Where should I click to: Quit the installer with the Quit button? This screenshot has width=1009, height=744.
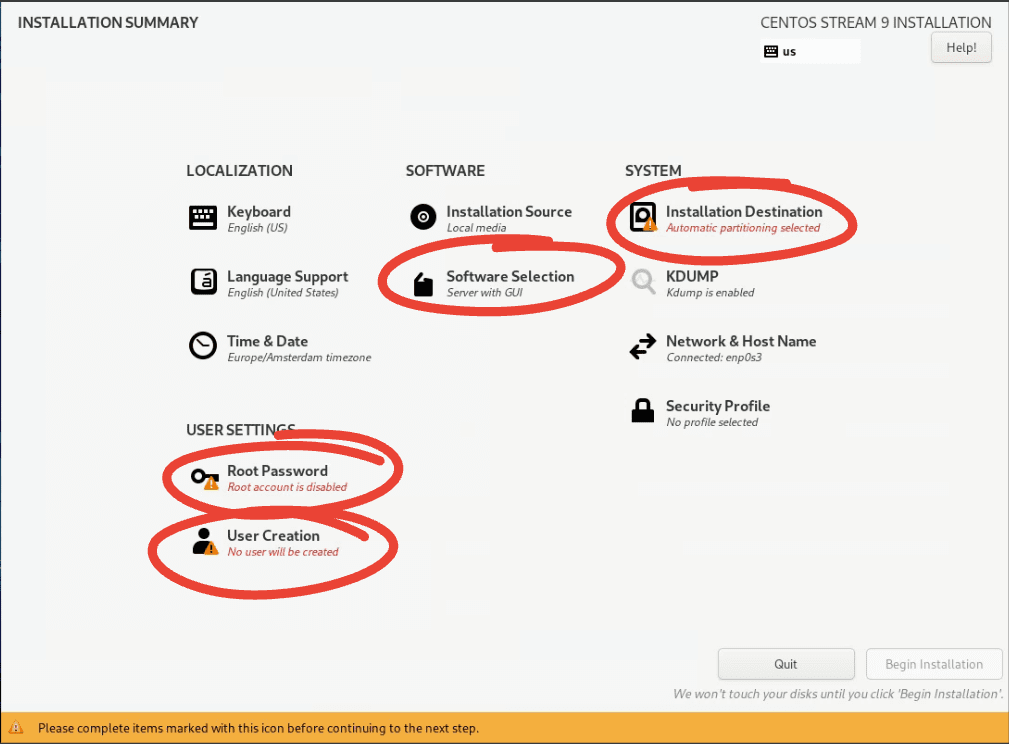point(786,664)
